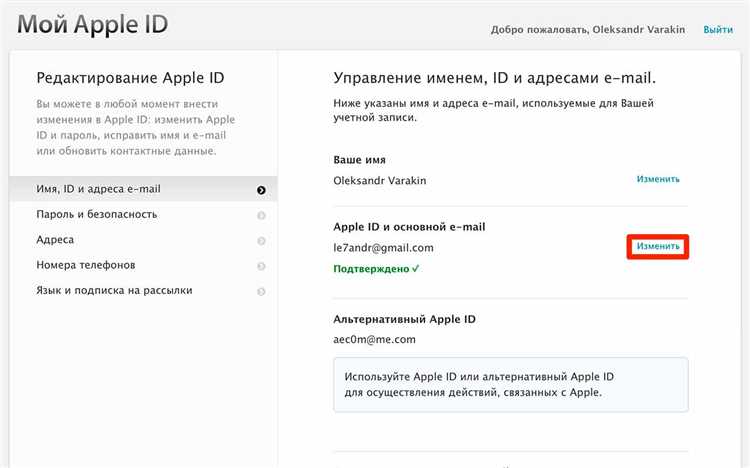750x468 pixels.
Task: Click the arrow icon beside Пароль и безопасность
Action: click(261, 215)
